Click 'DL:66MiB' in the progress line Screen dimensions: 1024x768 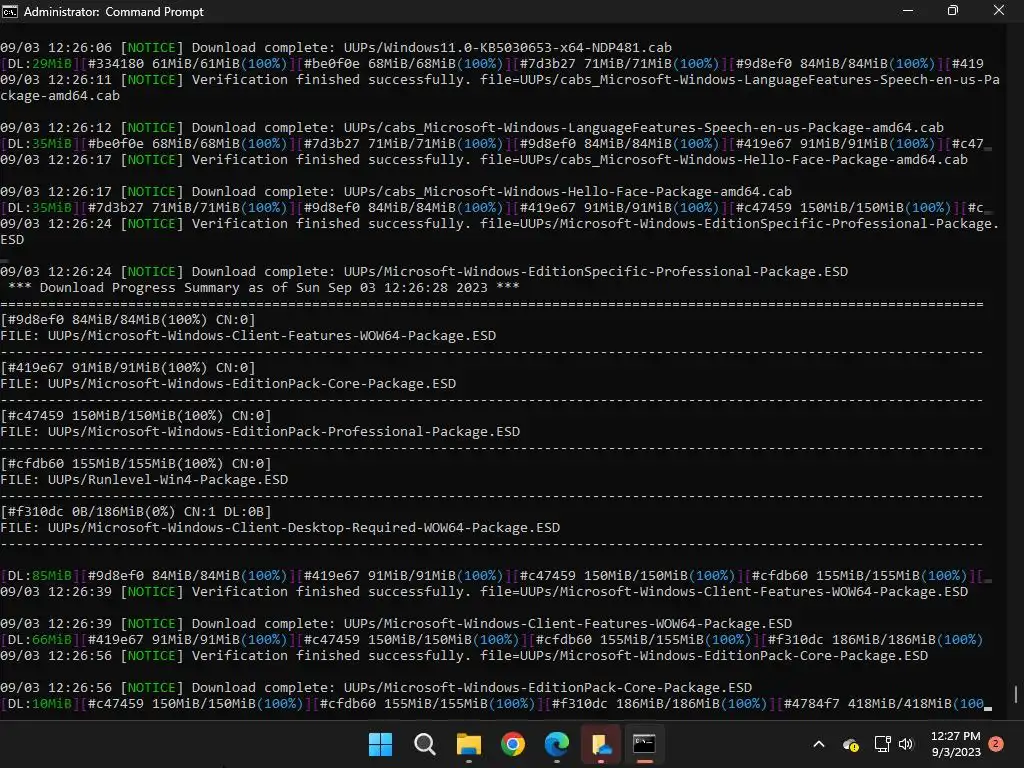click(40, 639)
